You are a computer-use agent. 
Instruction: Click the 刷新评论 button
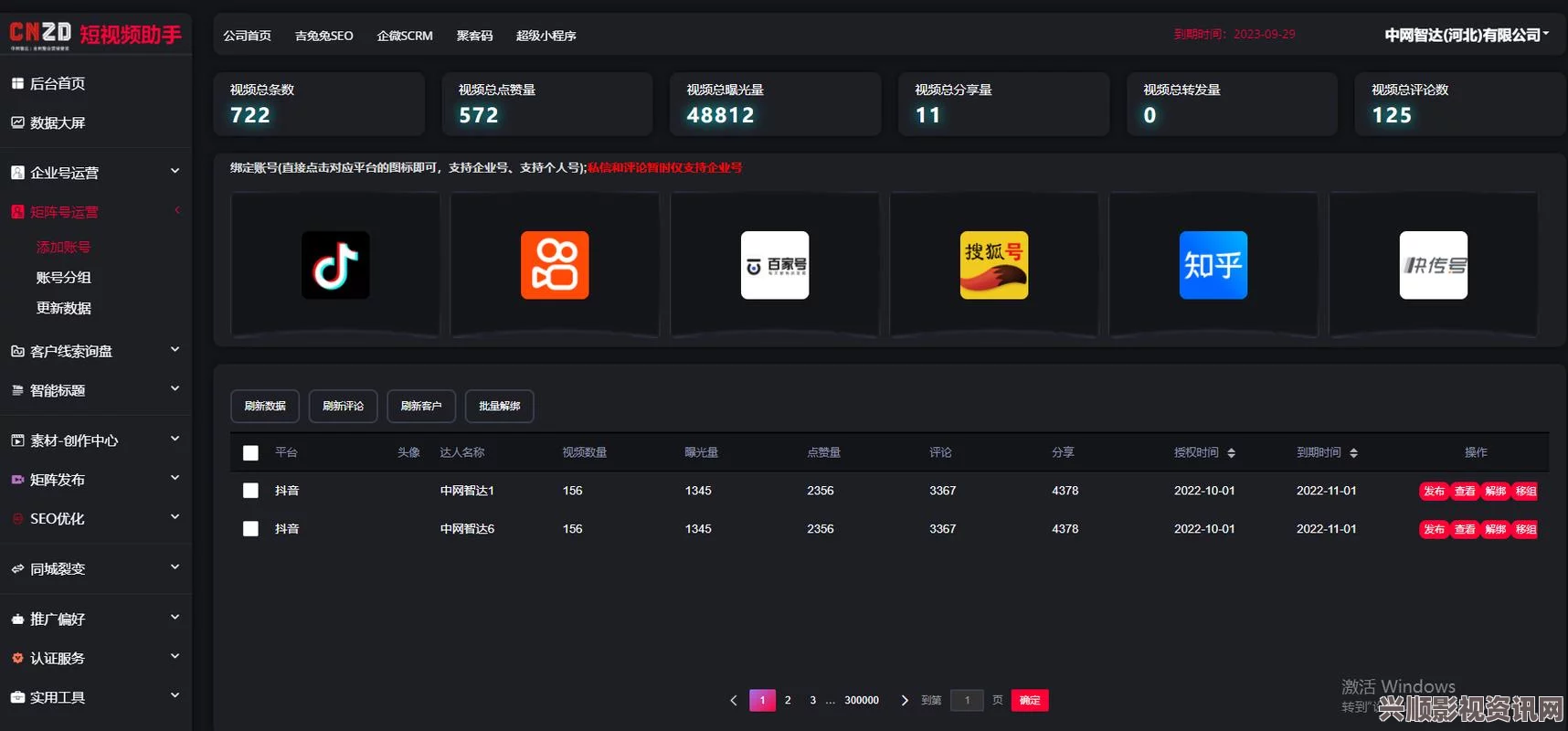click(x=343, y=406)
